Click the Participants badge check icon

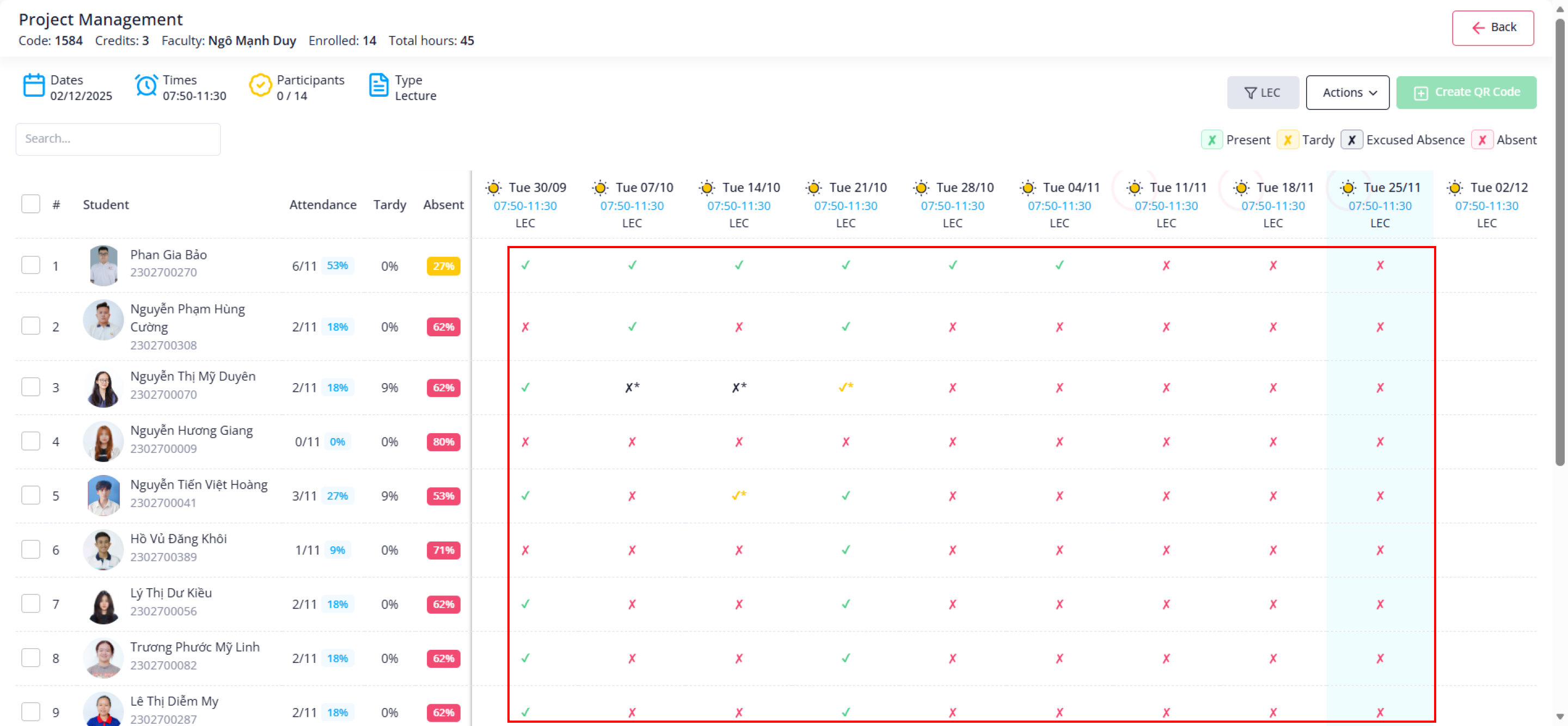(260, 86)
